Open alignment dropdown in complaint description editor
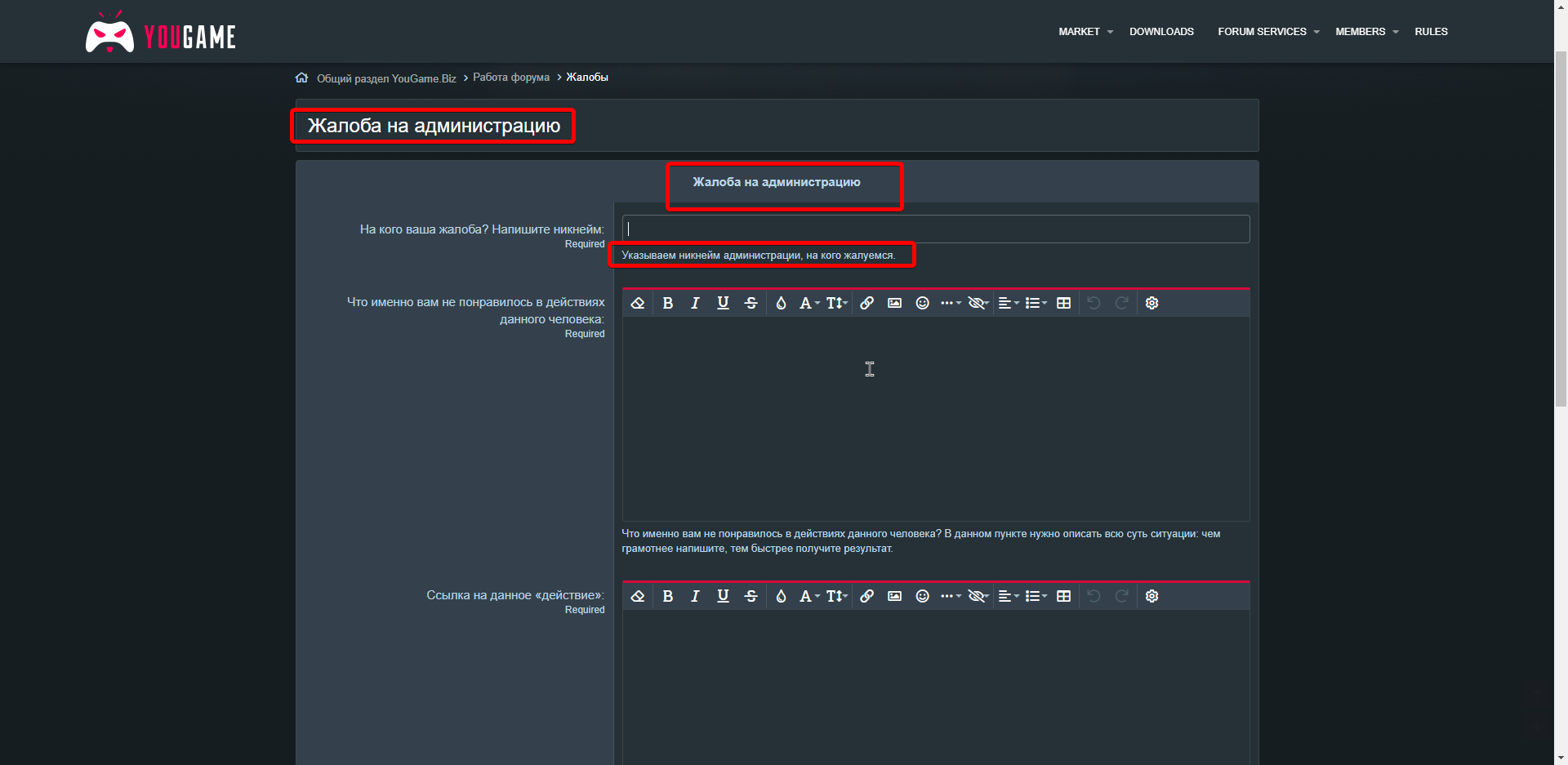Image resolution: width=1568 pixels, height=765 pixels. [x=1009, y=303]
